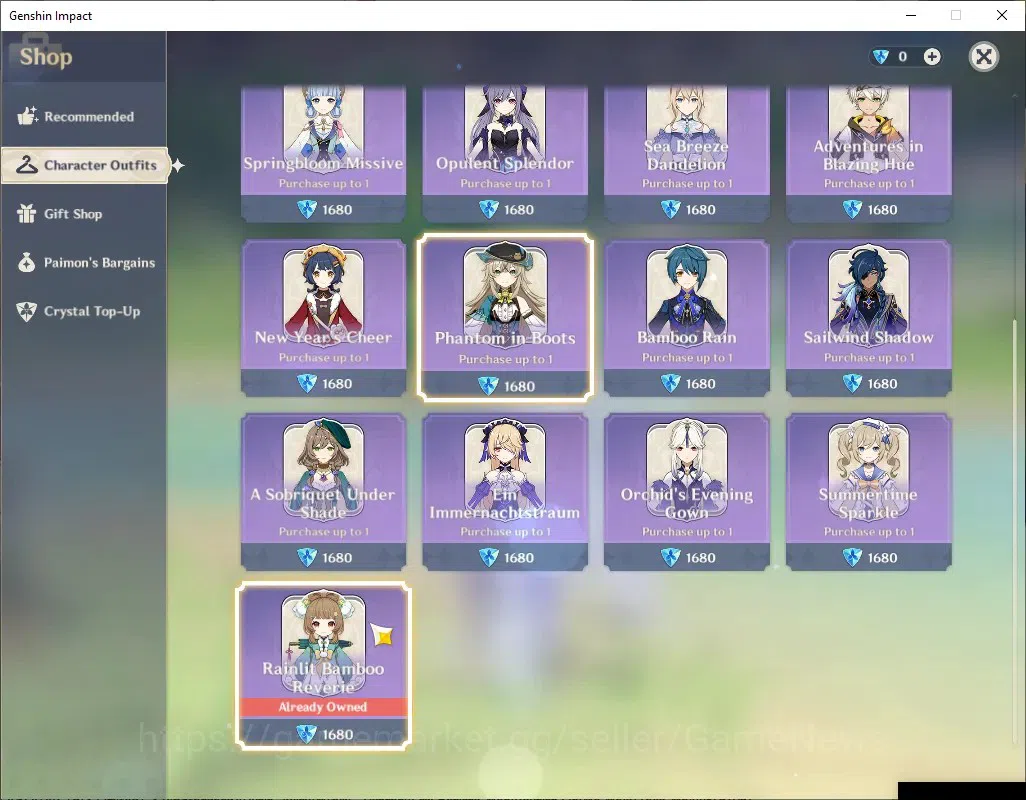The height and width of the screenshot is (800, 1026).
Task: Click 'Purchase up to 1' on Bamboo Rain
Action: [687, 358]
